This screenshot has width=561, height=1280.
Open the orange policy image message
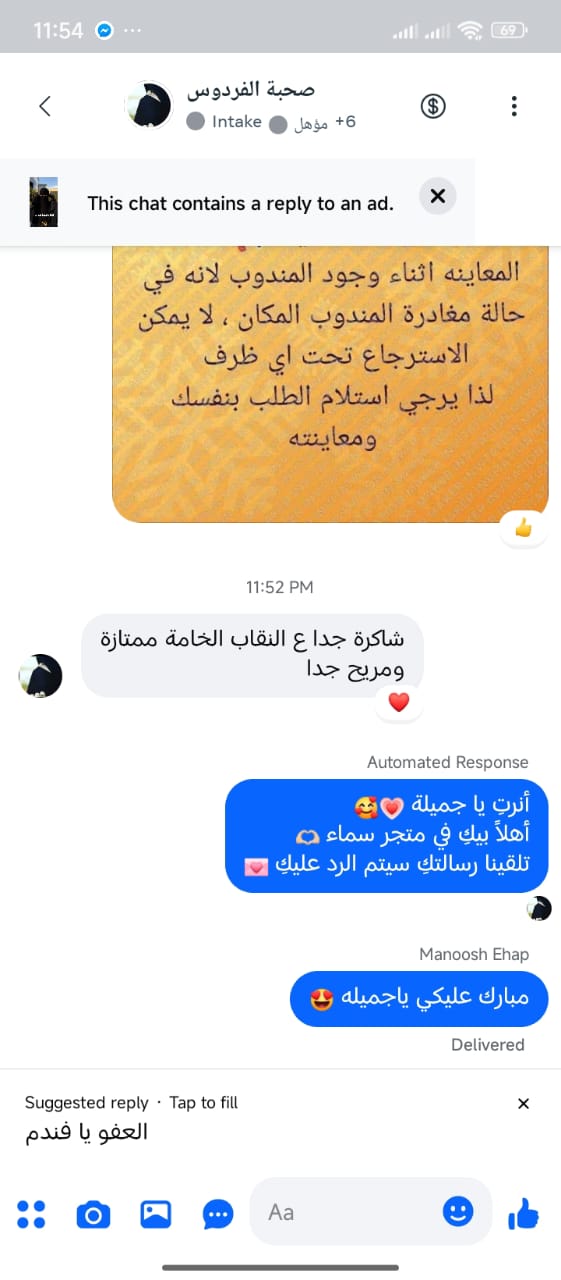click(330, 384)
